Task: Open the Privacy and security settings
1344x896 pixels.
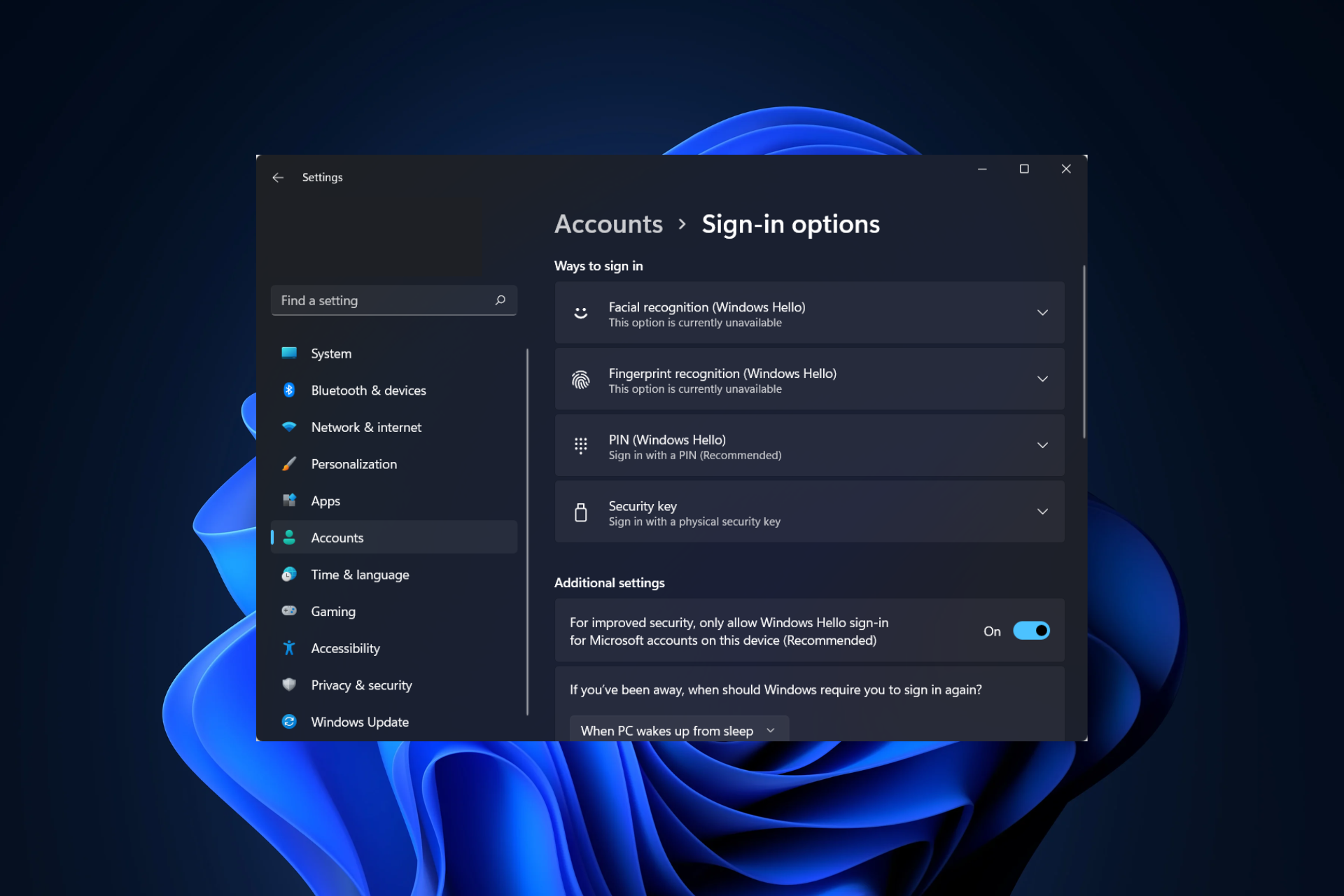Action: pos(361,684)
